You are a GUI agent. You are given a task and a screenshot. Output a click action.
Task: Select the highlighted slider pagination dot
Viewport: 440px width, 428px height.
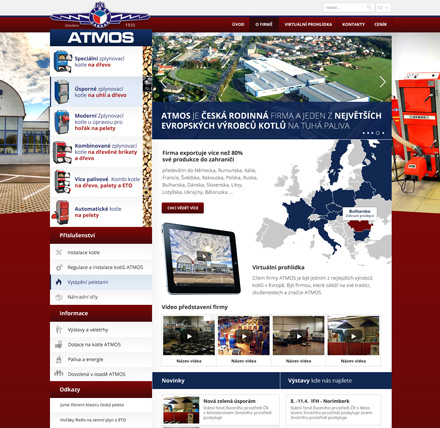[378, 133]
